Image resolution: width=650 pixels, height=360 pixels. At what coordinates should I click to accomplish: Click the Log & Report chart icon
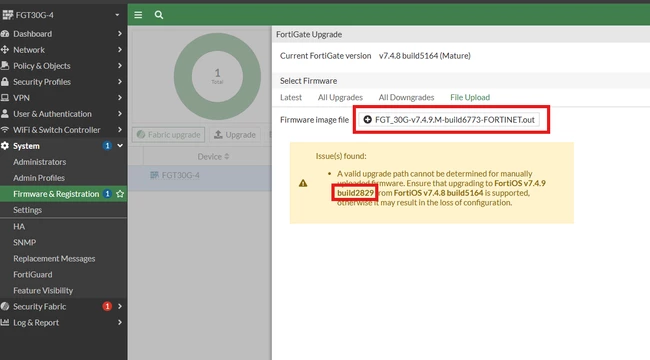pos(5,322)
